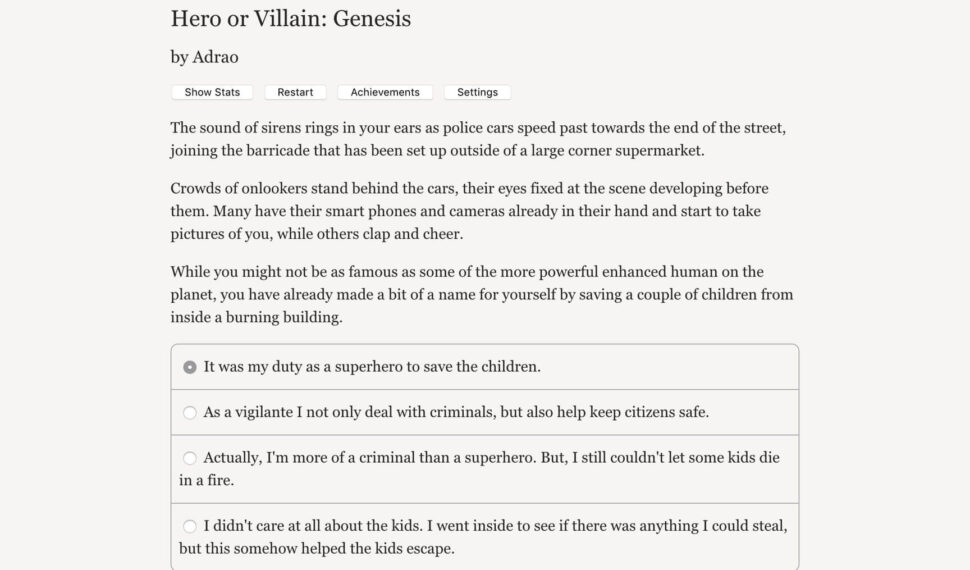This screenshot has height=570, width=970.
Task: Choose the vigilante option radio button
Action: pos(190,412)
